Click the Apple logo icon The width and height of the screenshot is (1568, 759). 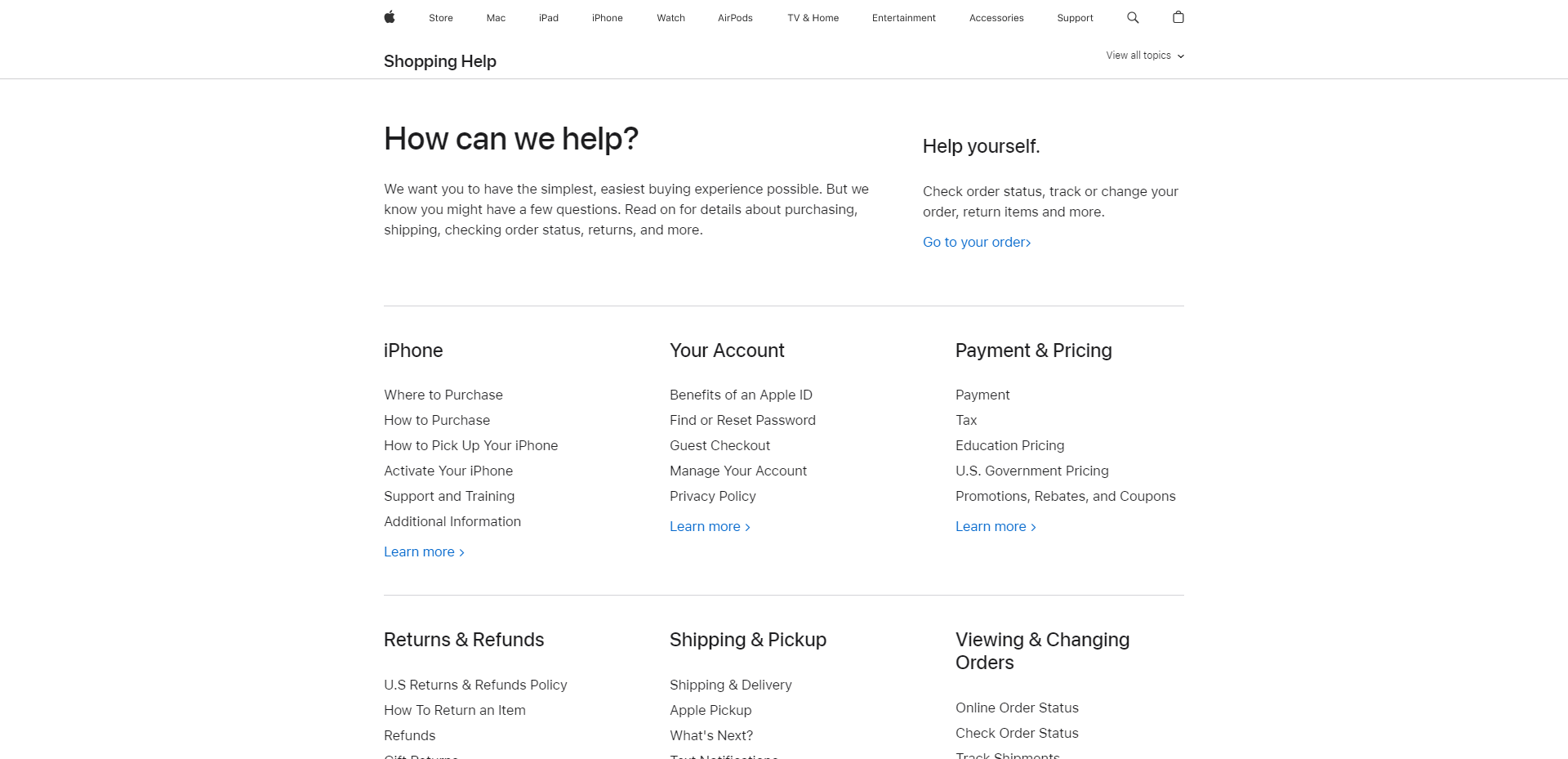click(x=390, y=17)
